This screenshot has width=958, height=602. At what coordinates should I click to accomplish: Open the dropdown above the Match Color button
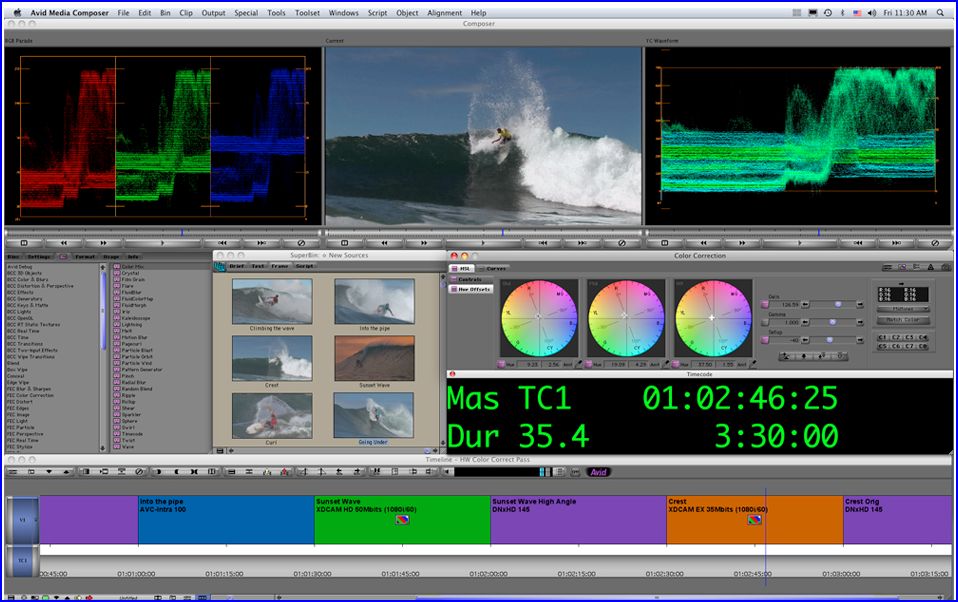click(x=903, y=309)
